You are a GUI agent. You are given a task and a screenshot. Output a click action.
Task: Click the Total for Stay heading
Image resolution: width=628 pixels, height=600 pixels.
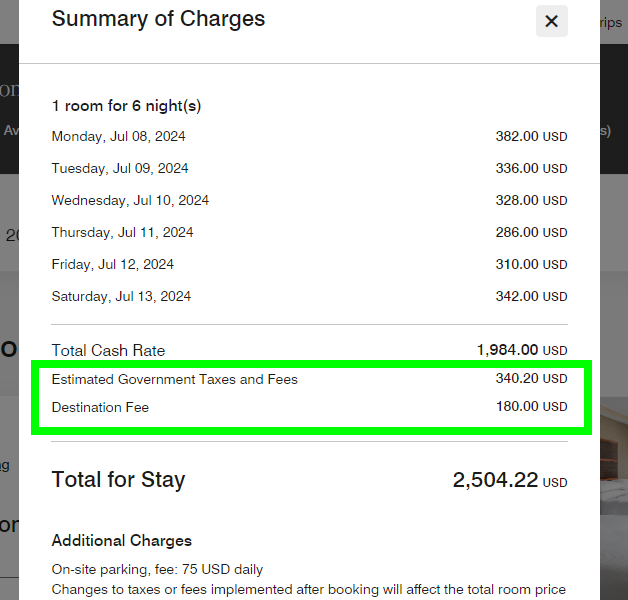pos(118,479)
